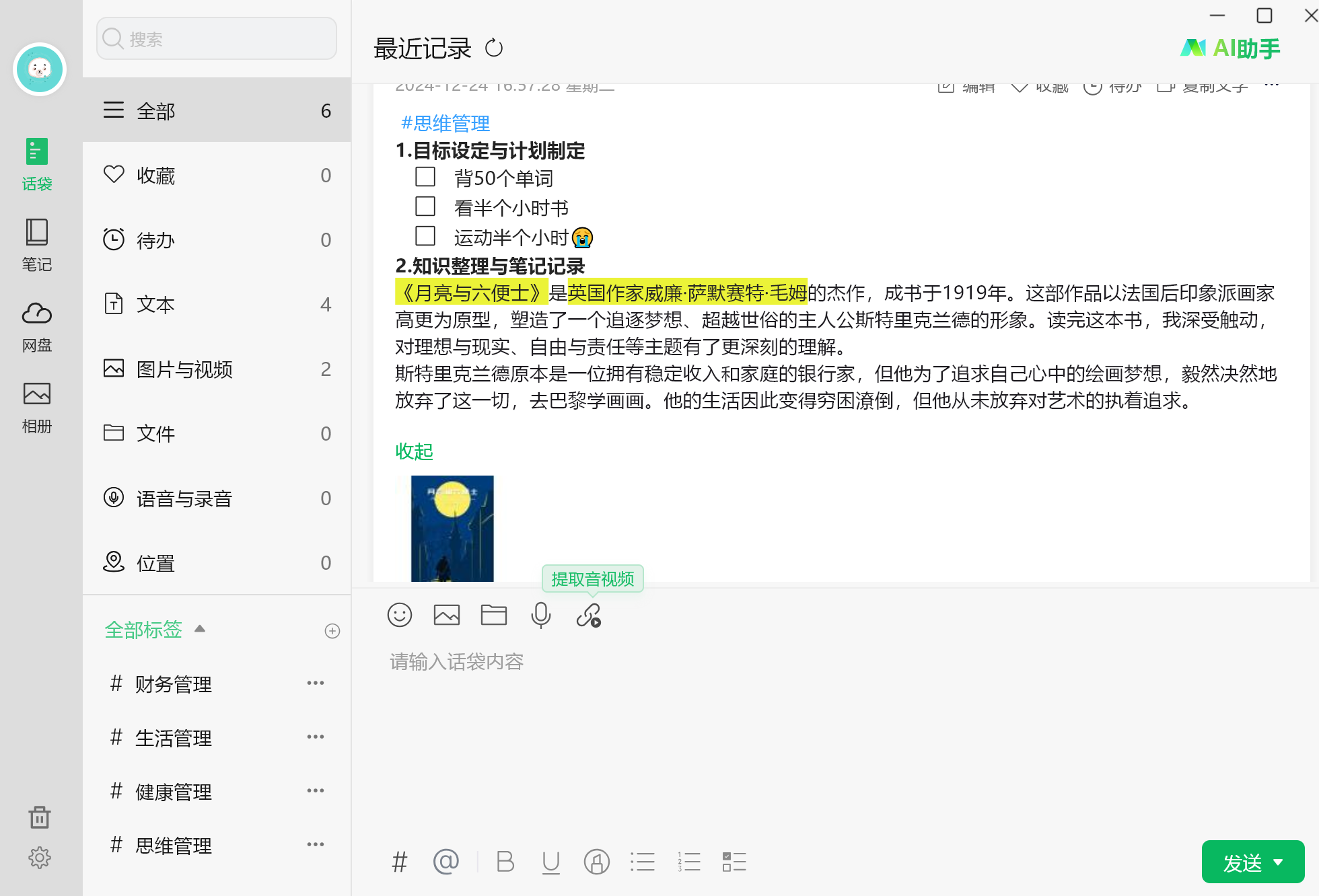Click the microphone voice record icon
The height and width of the screenshot is (896, 1319).
pyautogui.click(x=541, y=615)
